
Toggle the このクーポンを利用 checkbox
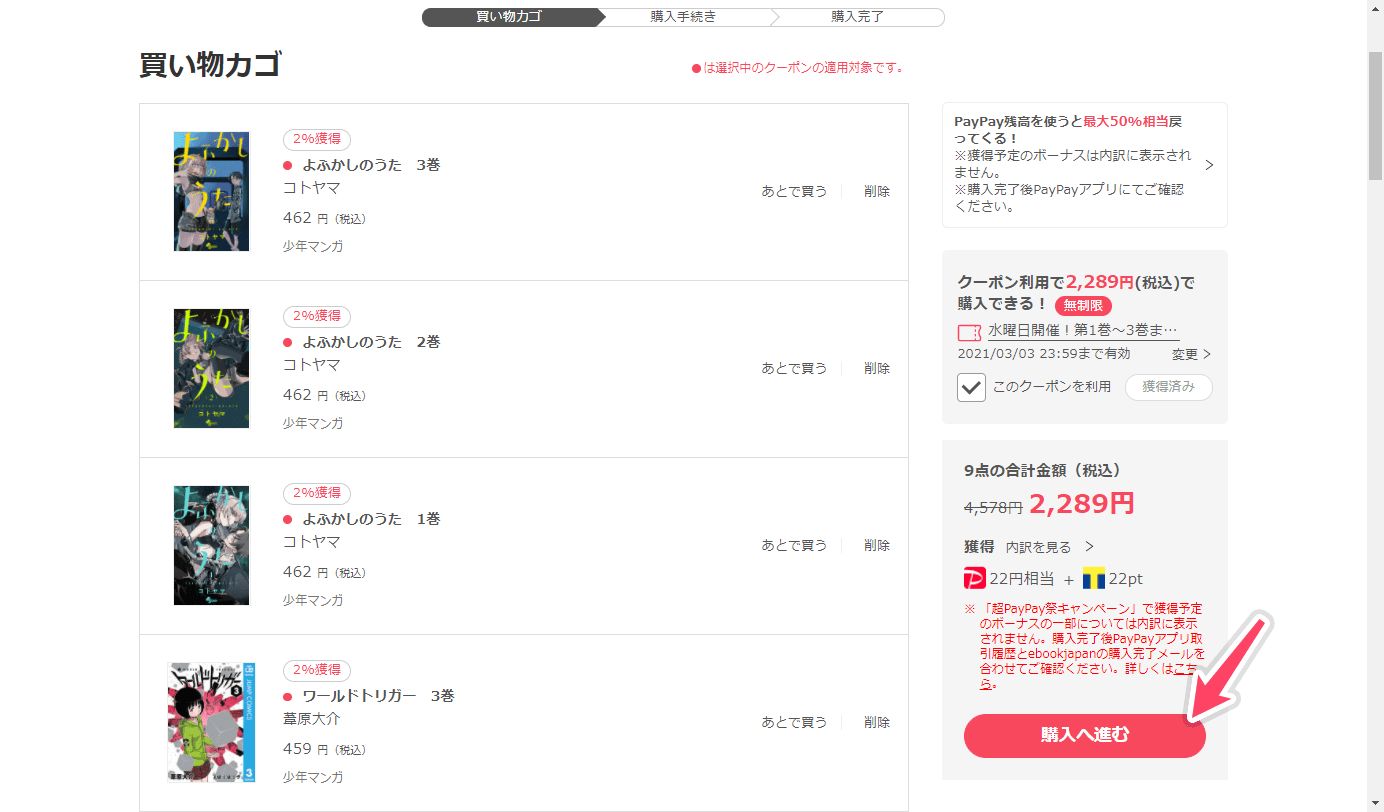click(971, 387)
